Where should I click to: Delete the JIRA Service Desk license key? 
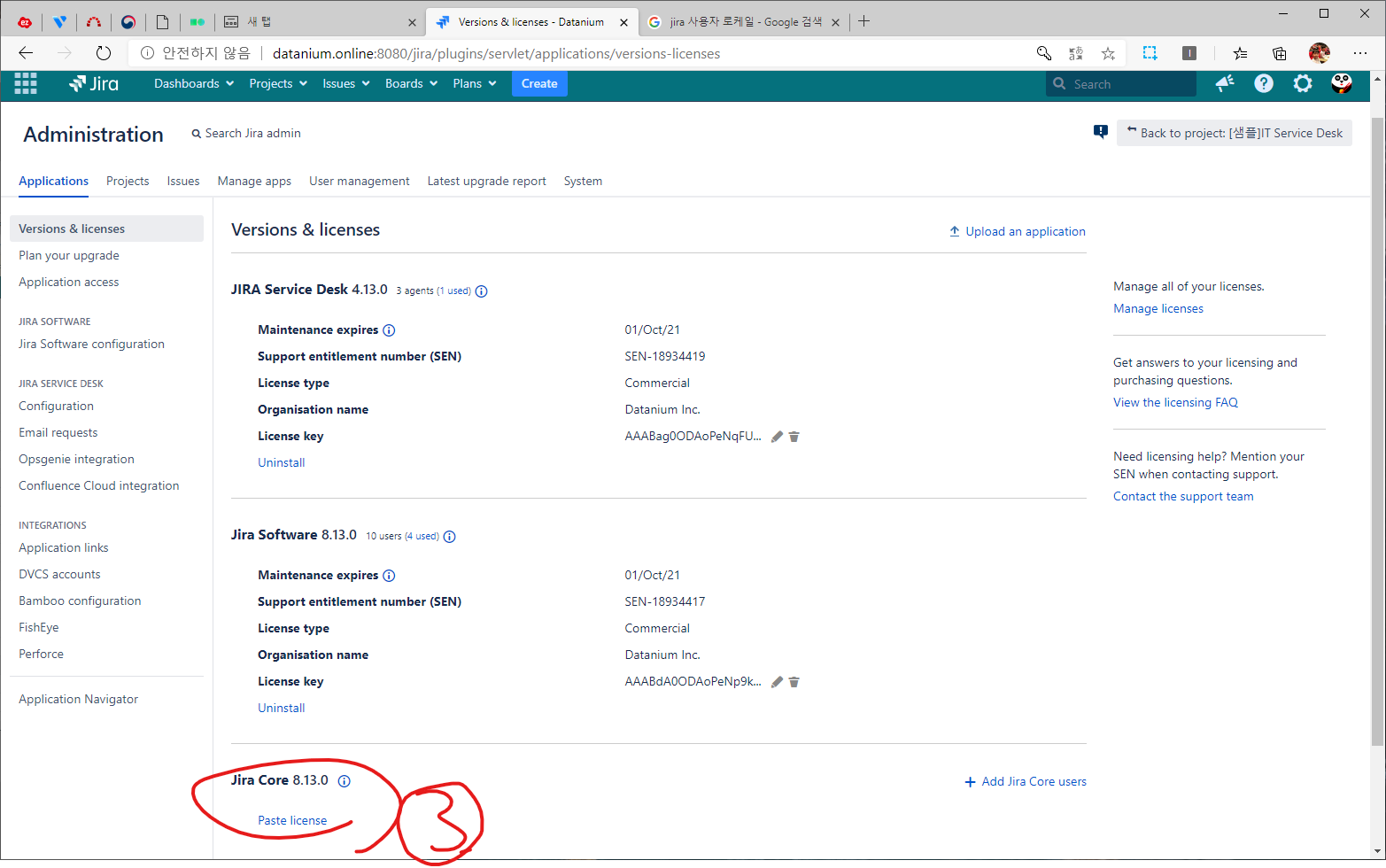[x=794, y=437]
